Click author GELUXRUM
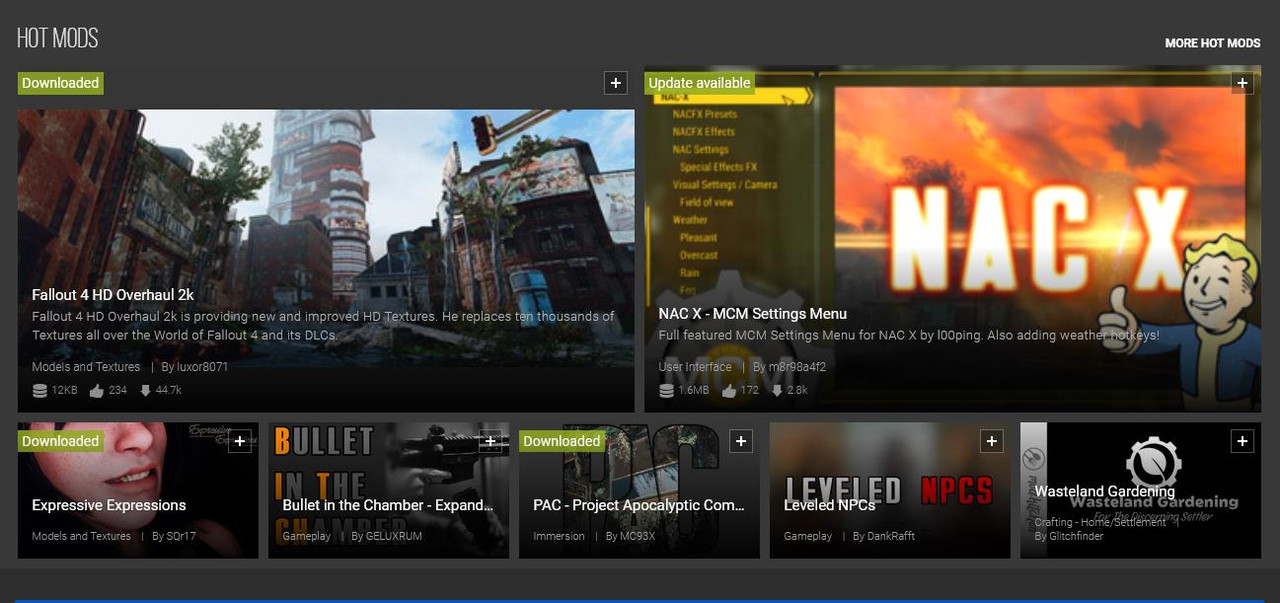The height and width of the screenshot is (603, 1280). [x=393, y=536]
